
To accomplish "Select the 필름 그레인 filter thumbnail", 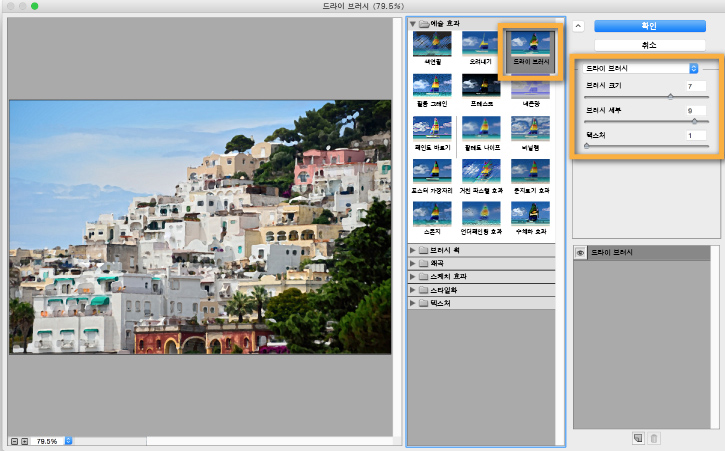I will pos(432,86).
